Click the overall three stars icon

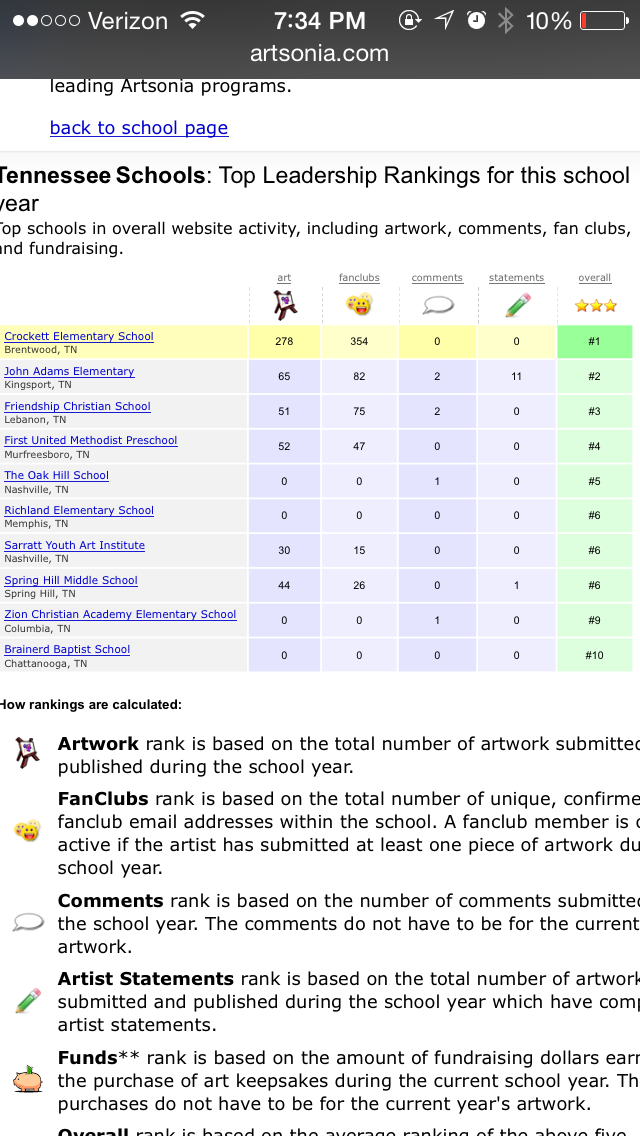[x=595, y=306]
